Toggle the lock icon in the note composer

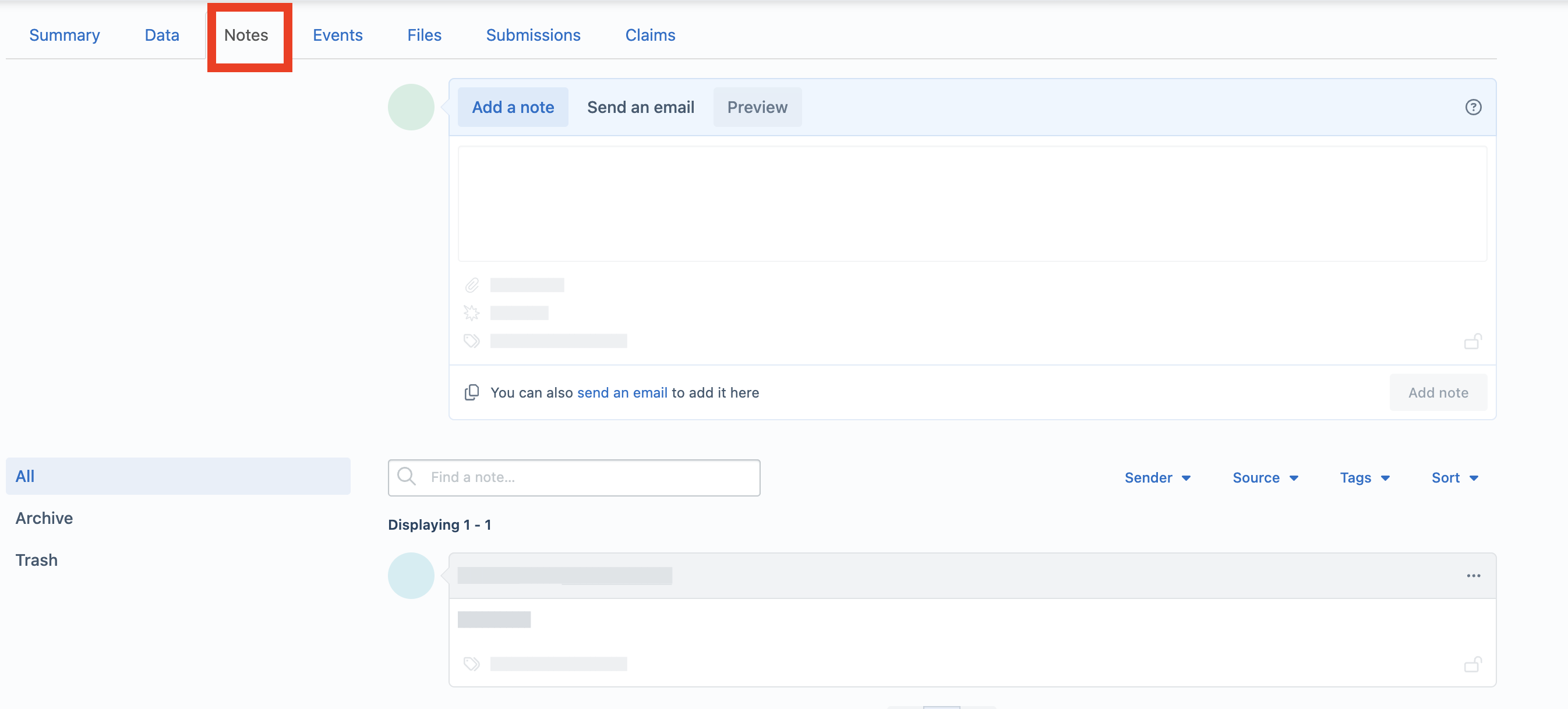1473,341
